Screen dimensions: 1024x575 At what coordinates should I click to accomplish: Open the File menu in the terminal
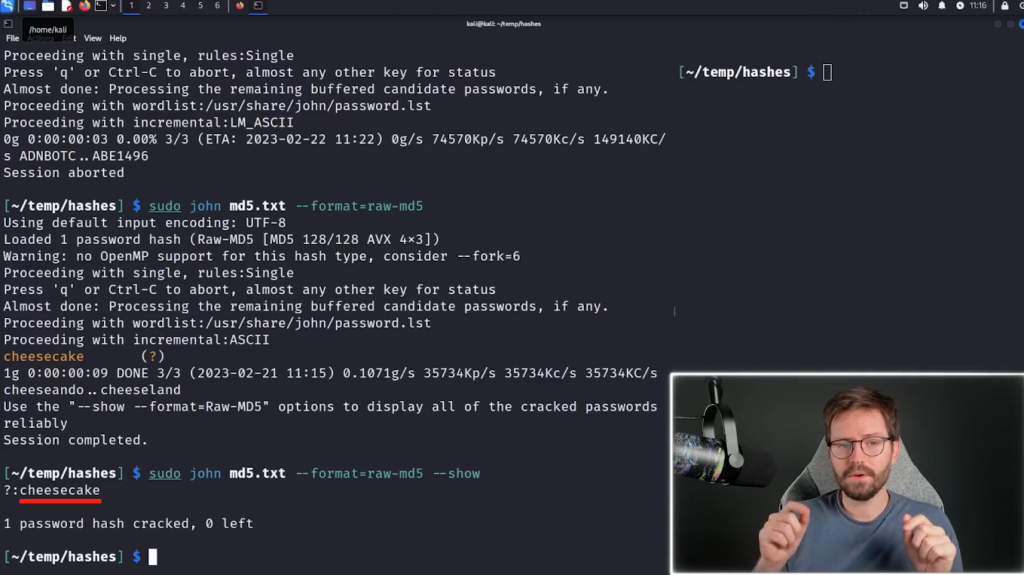click(x=12, y=39)
